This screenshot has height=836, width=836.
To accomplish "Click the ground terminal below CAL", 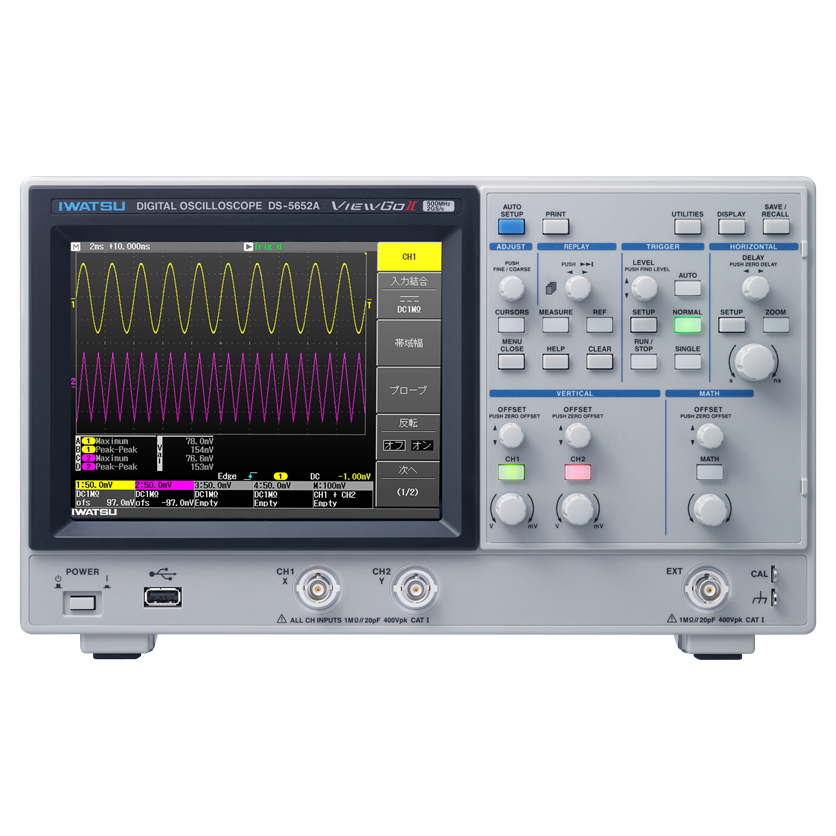I will (x=774, y=598).
